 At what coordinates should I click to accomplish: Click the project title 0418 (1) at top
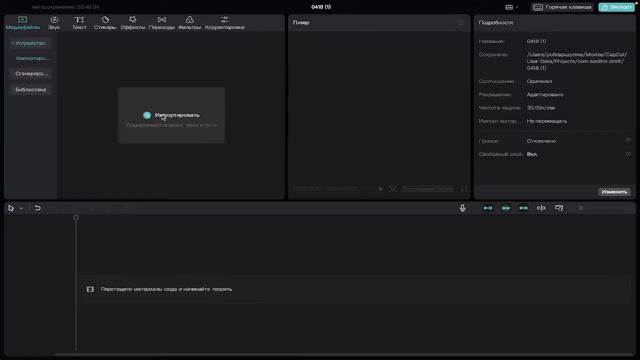click(321, 7)
